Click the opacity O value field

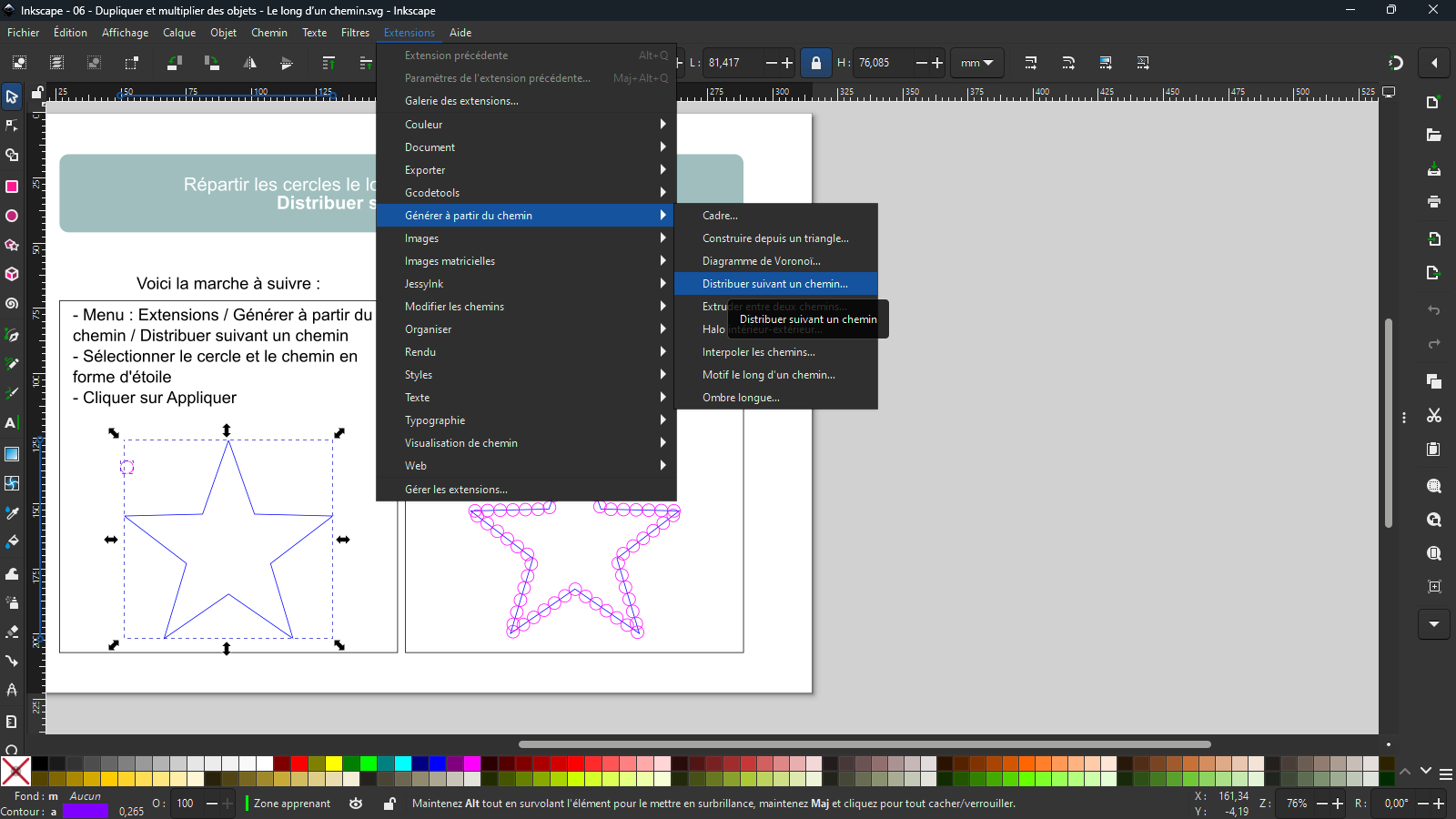[187, 804]
